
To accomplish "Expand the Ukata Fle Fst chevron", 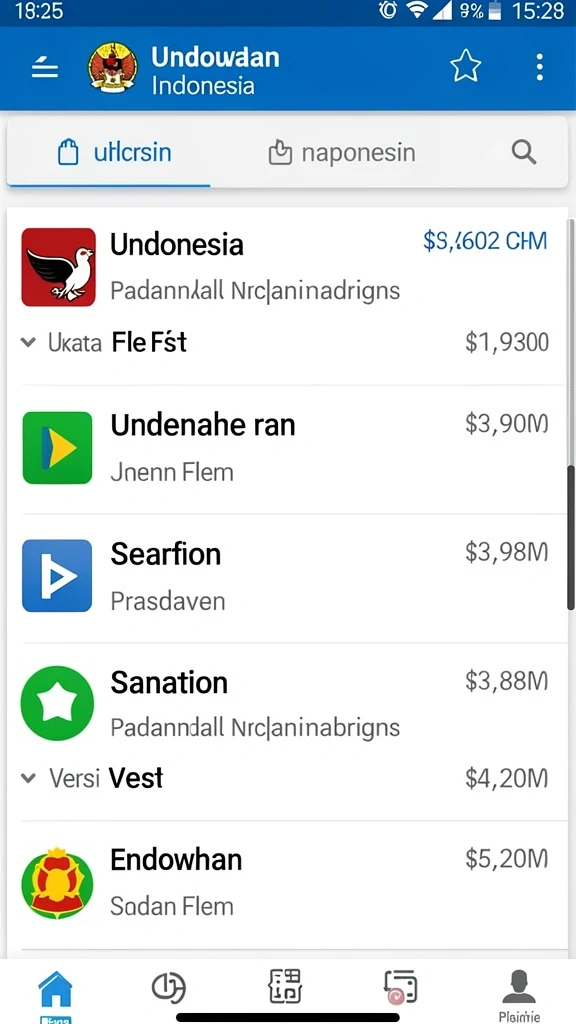I will pyautogui.click(x=27, y=342).
